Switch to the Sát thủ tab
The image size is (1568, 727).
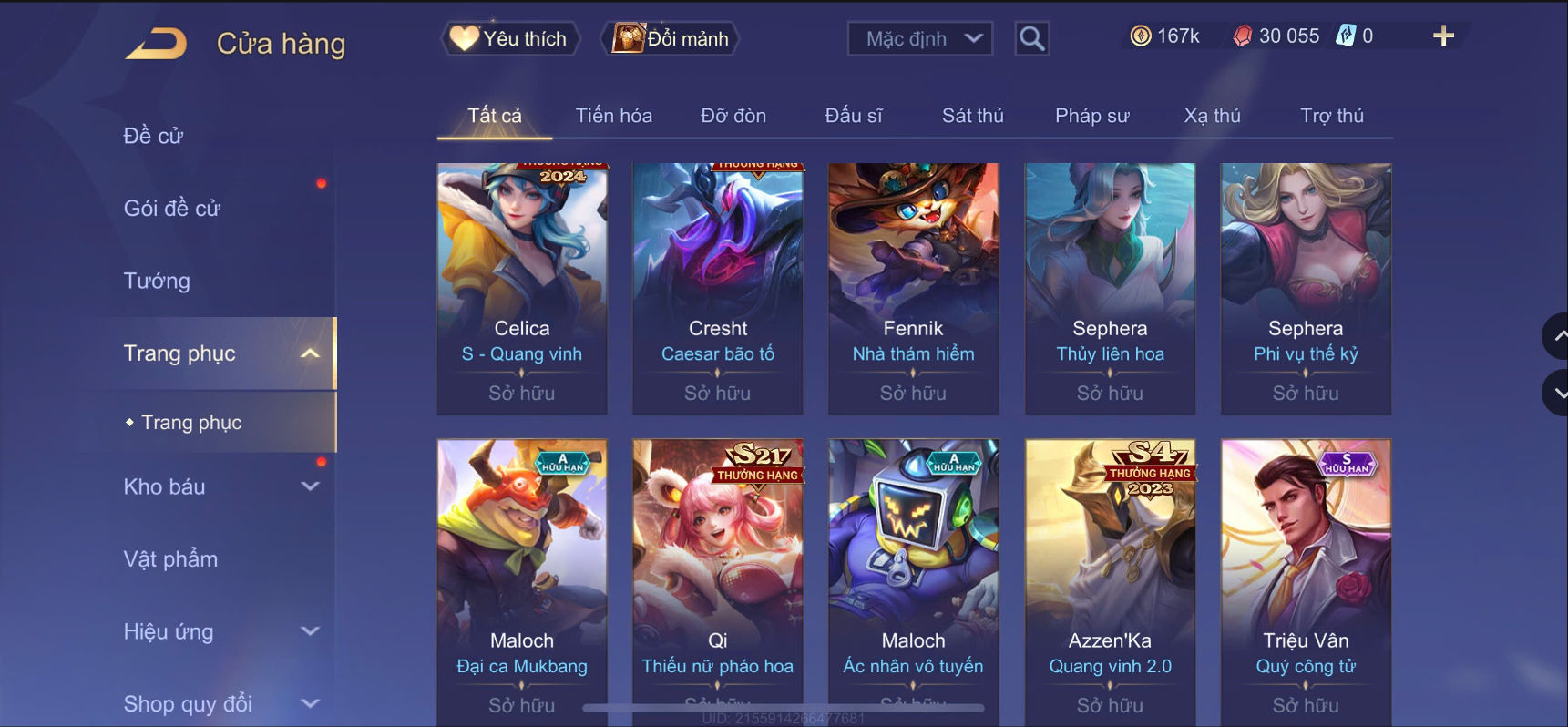click(x=972, y=116)
